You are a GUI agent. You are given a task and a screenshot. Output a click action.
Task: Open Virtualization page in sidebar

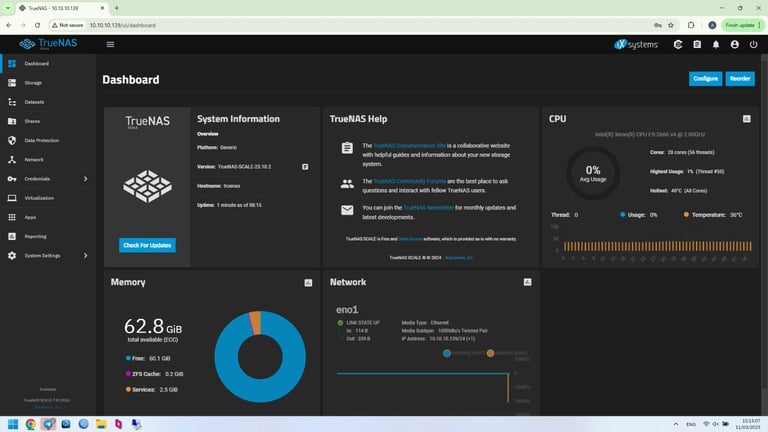click(48, 198)
